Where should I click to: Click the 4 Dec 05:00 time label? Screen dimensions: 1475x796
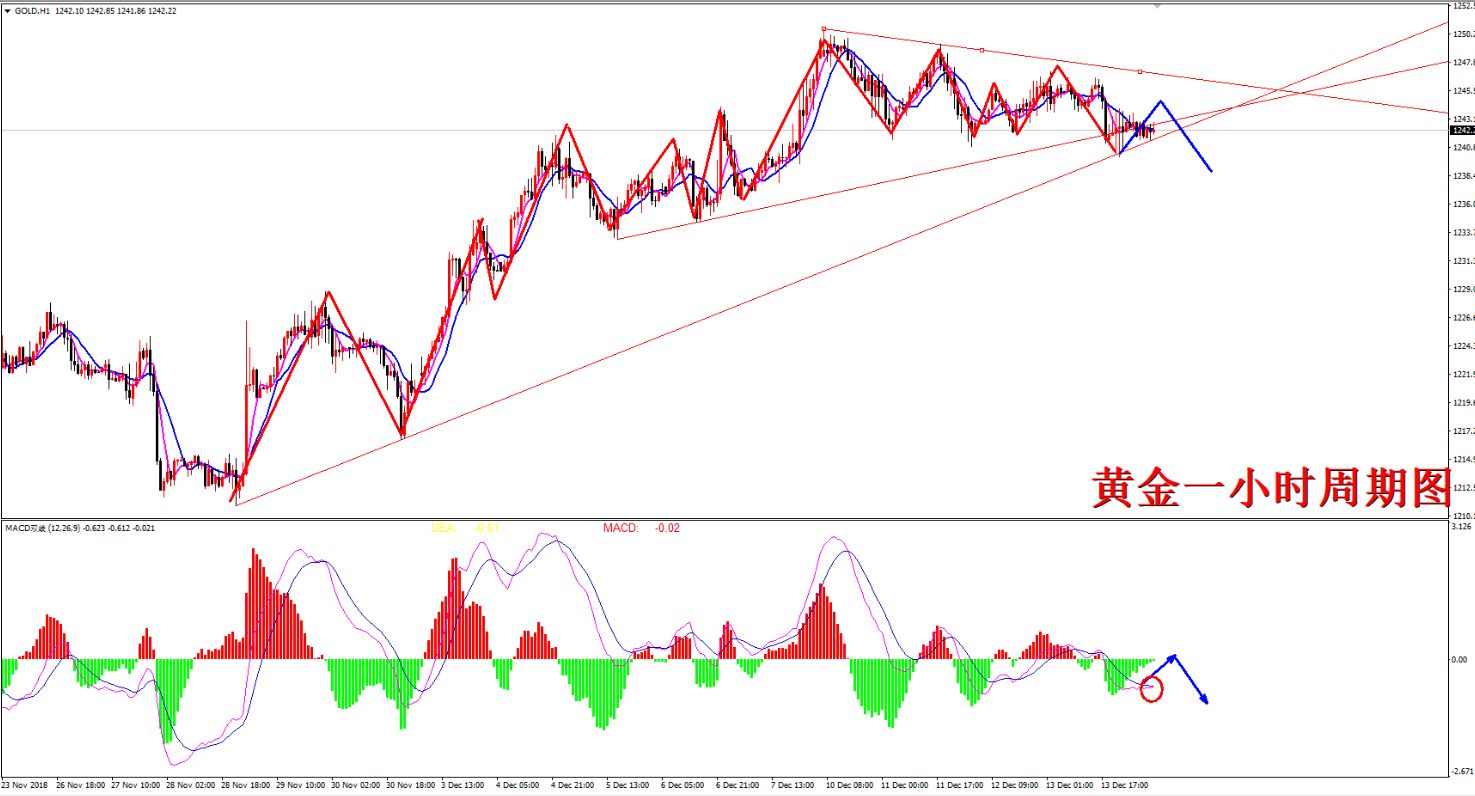point(518,785)
